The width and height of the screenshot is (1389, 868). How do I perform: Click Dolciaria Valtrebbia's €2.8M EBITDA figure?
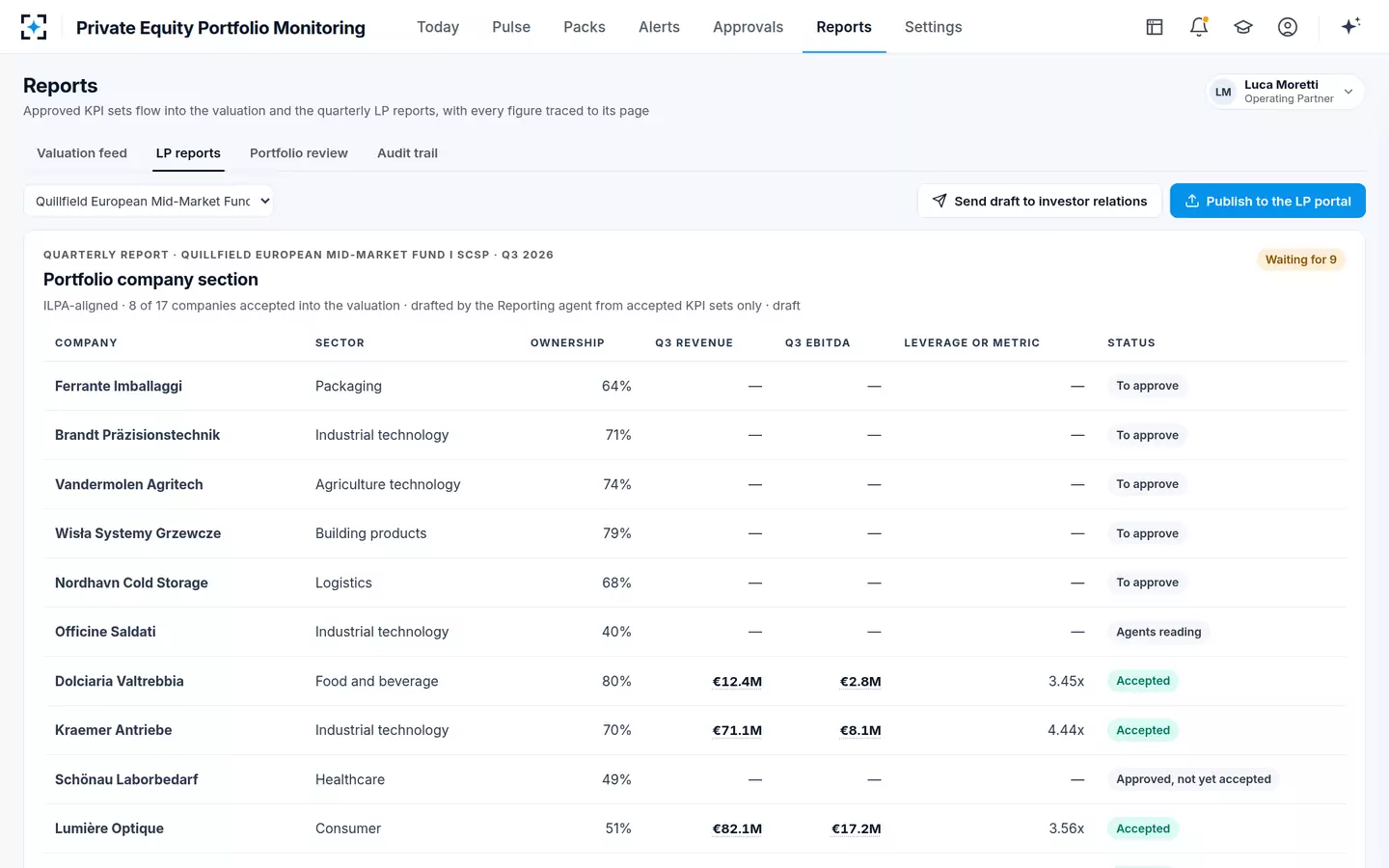coord(860,681)
